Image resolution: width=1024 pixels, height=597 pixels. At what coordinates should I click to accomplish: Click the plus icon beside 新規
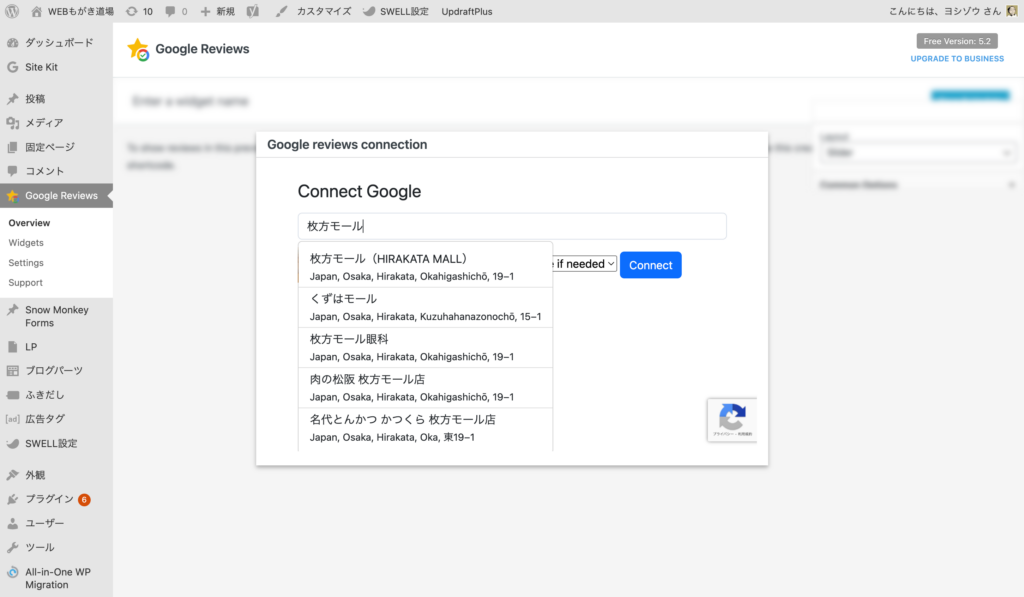click(x=205, y=11)
